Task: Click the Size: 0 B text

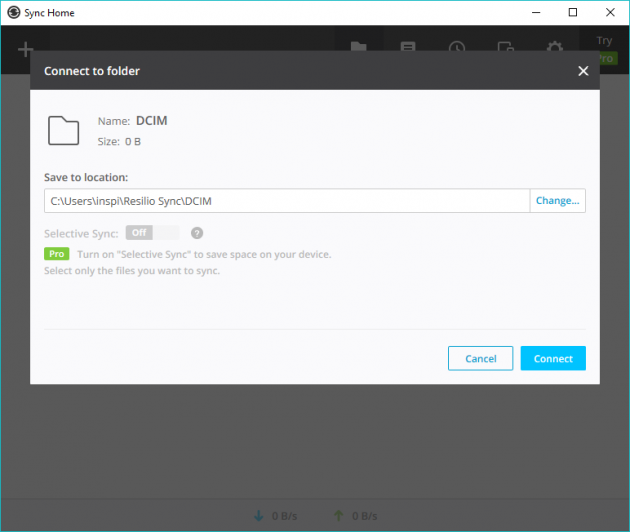Action: tap(119, 141)
